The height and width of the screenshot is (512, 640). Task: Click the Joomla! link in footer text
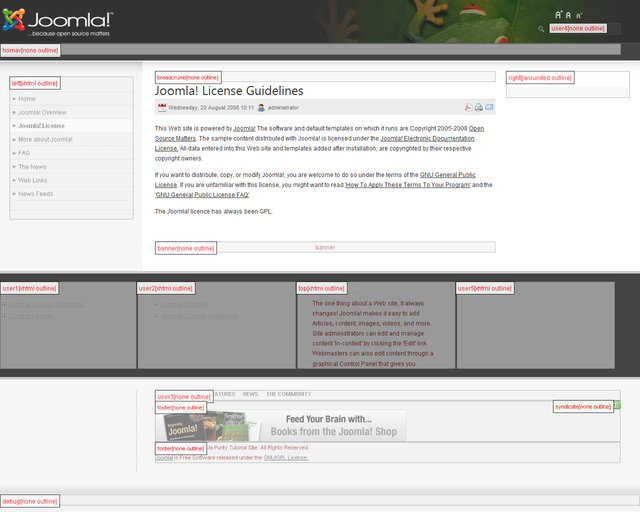164,458
